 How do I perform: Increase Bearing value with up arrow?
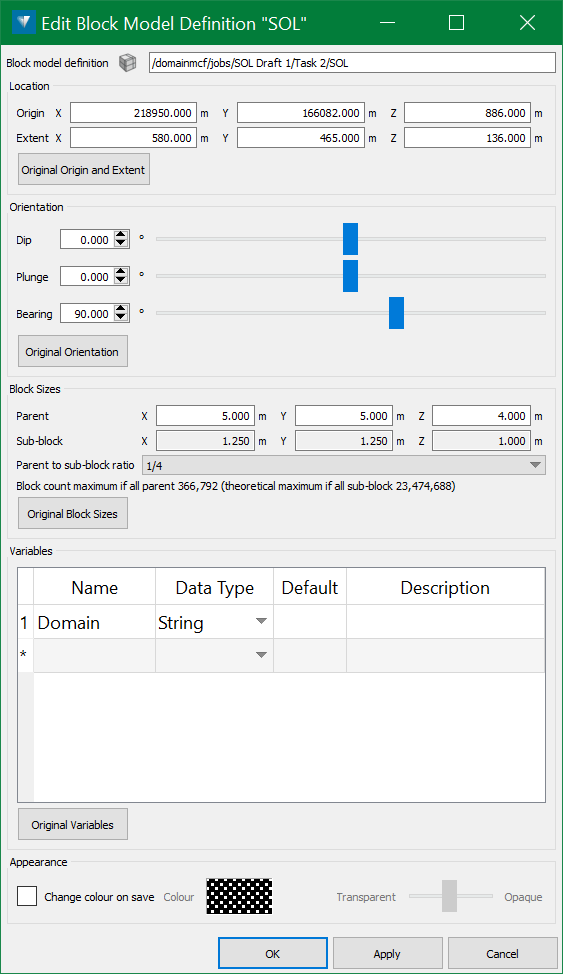click(x=121, y=309)
